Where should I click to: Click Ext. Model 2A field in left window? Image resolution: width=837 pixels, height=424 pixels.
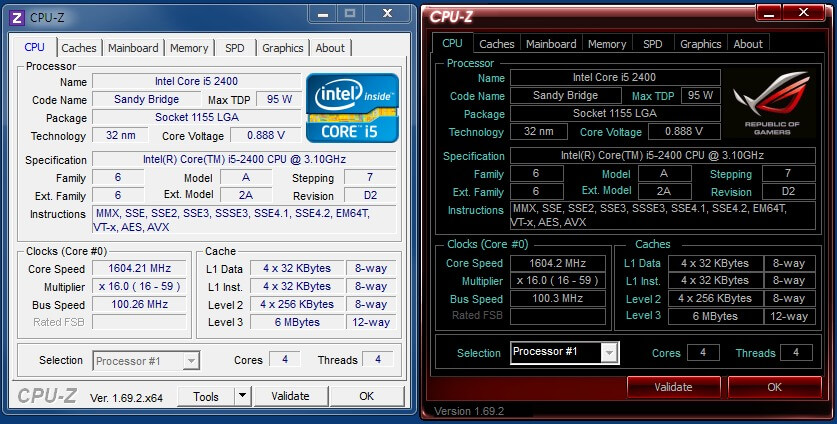click(x=246, y=195)
